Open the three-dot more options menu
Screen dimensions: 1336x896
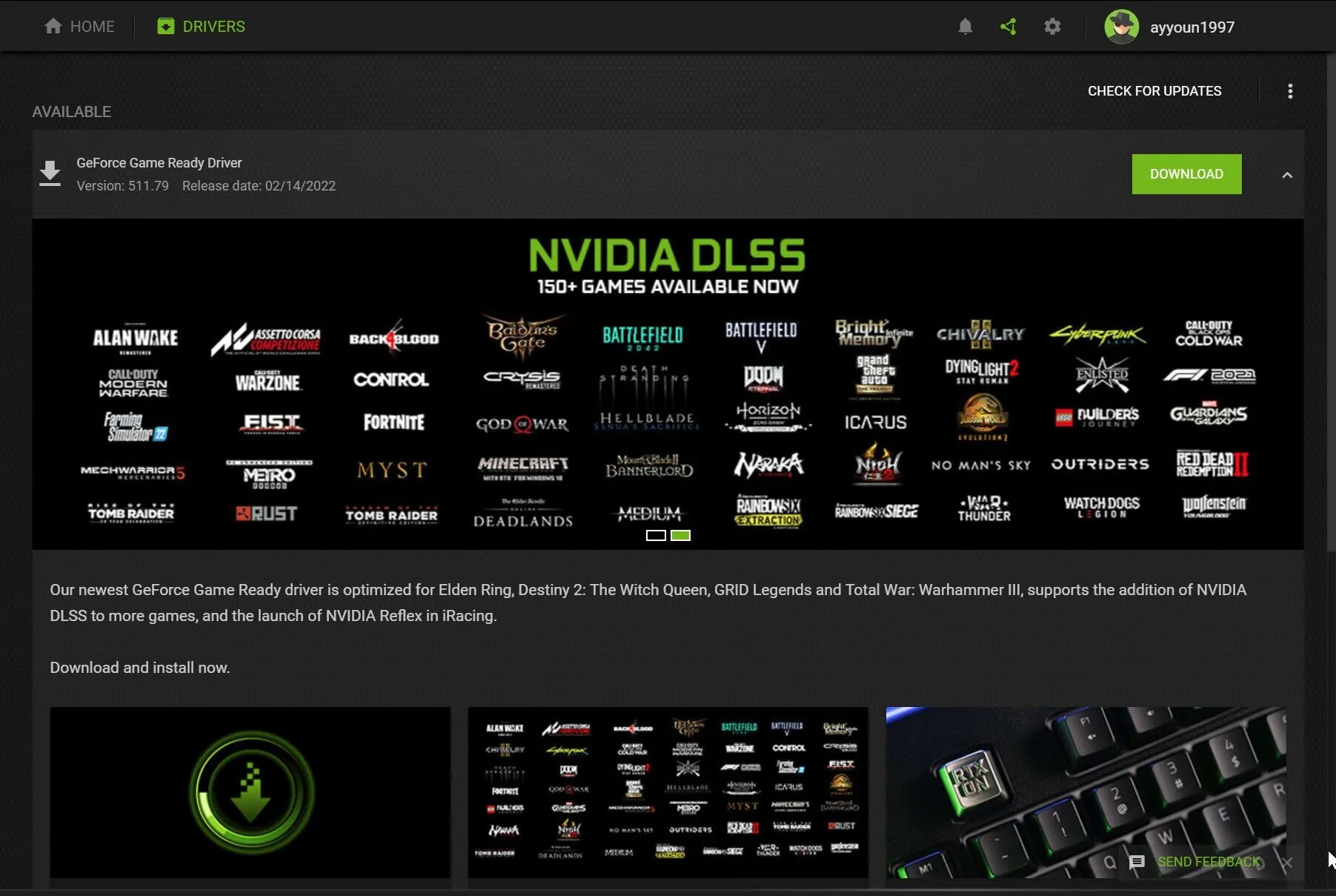click(1290, 91)
